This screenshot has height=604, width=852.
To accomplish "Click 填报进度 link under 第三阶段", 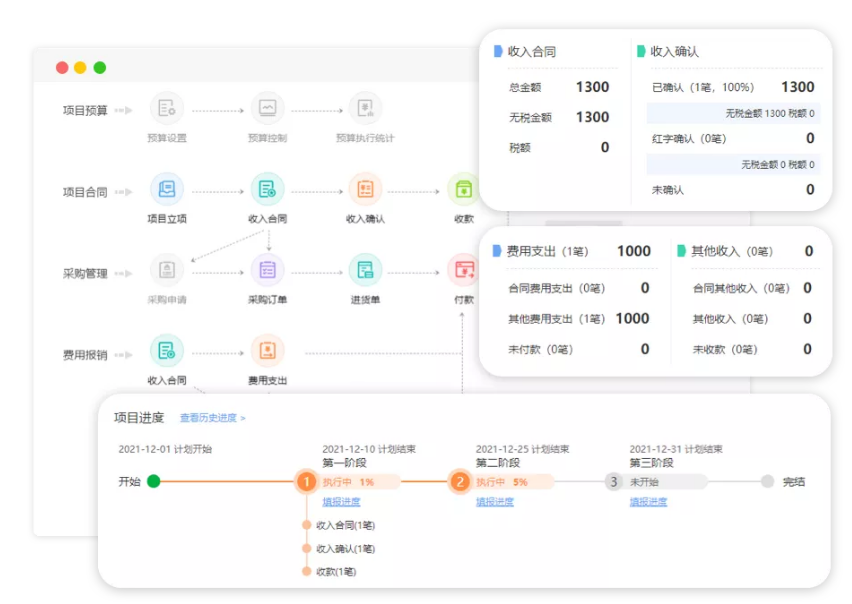I will pyautogui.click(x=648, y=501).
